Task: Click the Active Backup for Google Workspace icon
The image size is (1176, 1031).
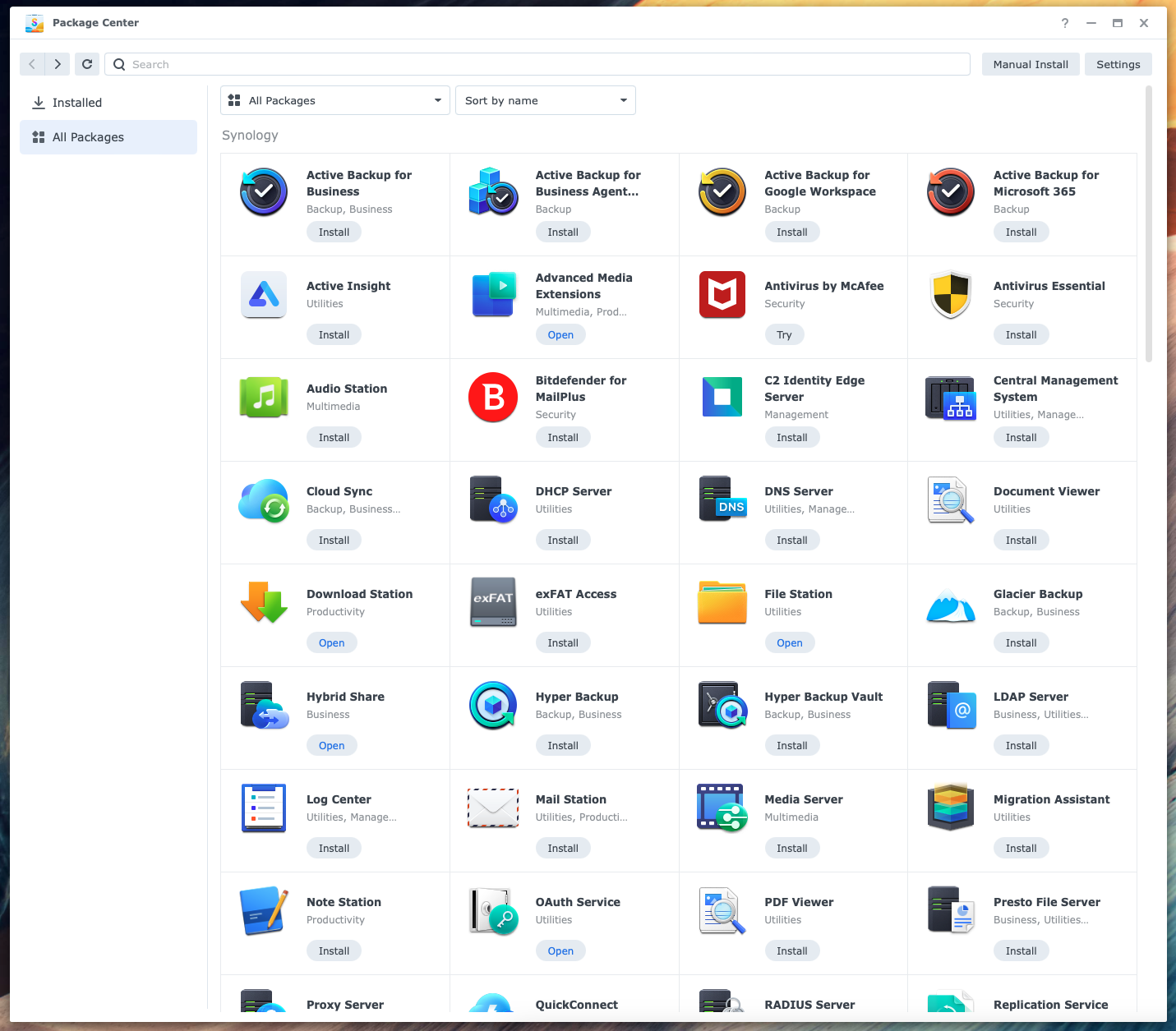Action: tap(722, 191)
